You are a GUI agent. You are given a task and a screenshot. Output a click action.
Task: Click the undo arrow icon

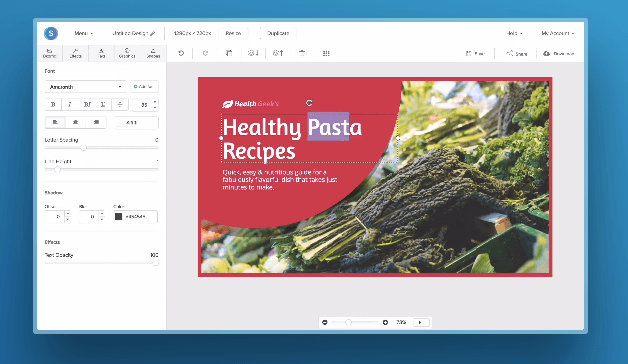click(181, 53)
